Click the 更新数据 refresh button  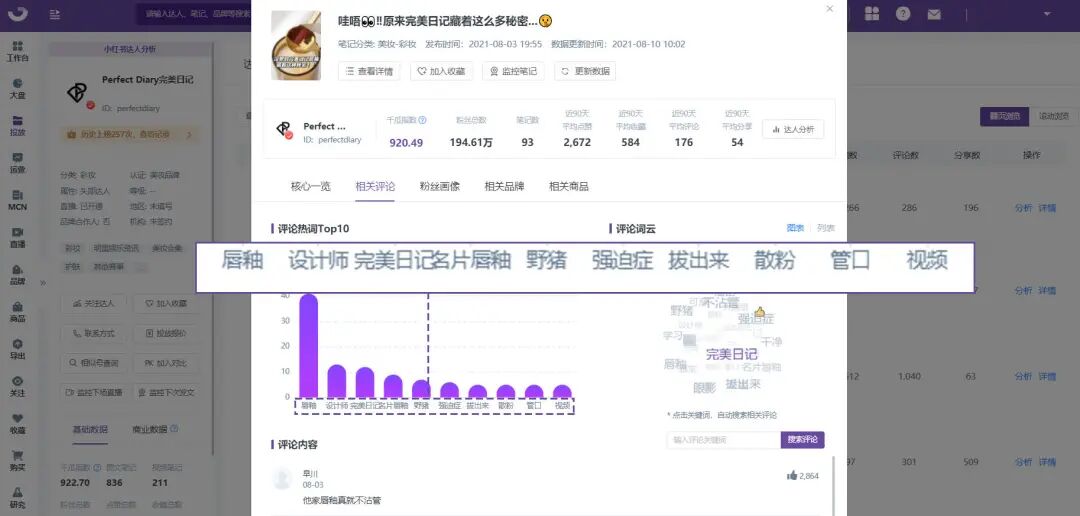(x=585, y=71)
